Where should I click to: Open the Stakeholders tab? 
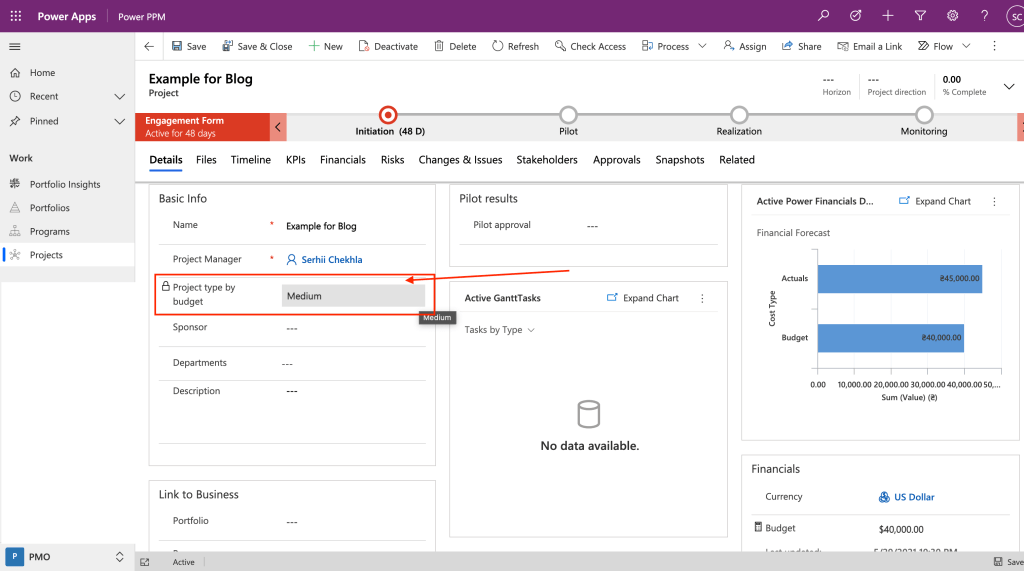click(547, 160)
